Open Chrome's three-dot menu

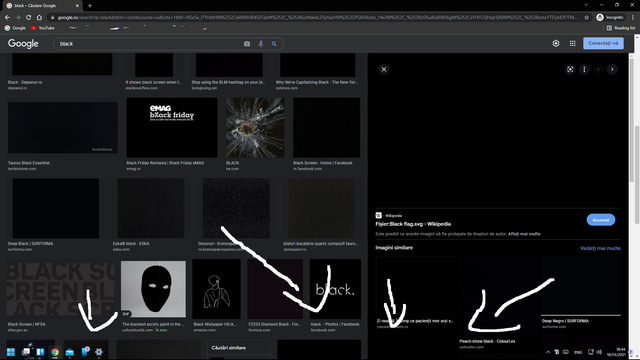[x=633, y=18]
